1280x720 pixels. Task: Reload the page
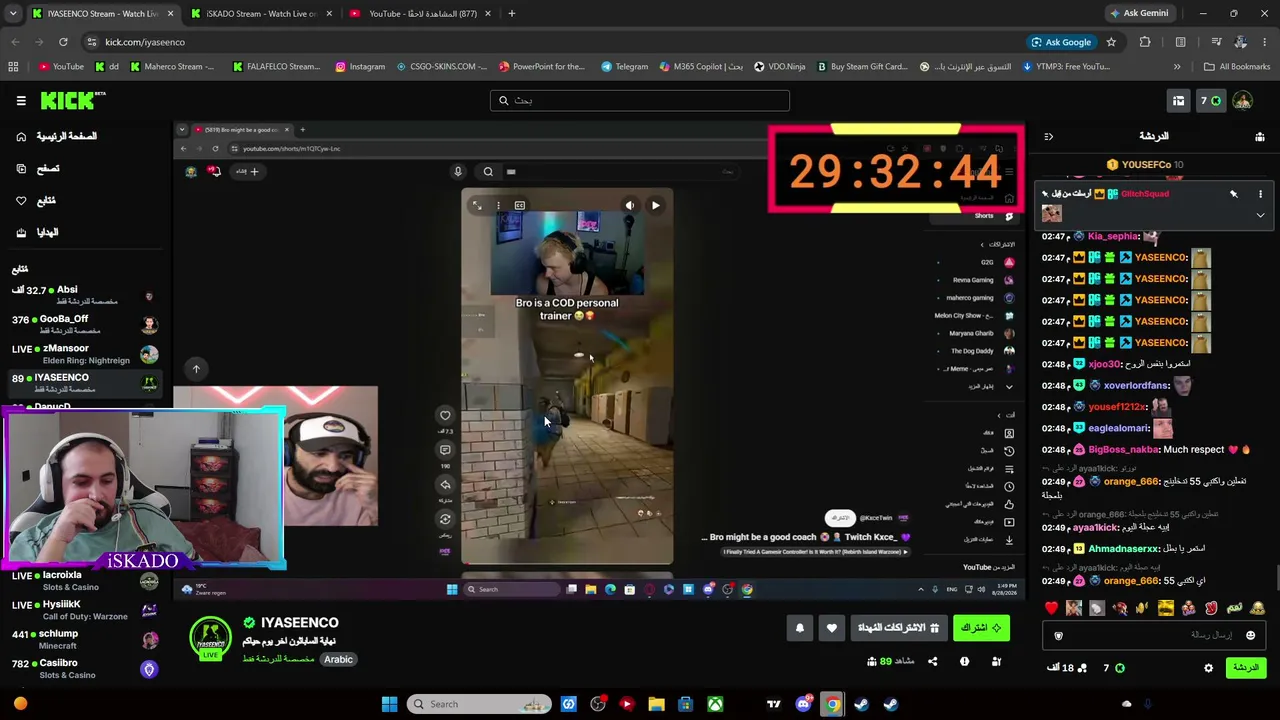click(x=63, y=42)
